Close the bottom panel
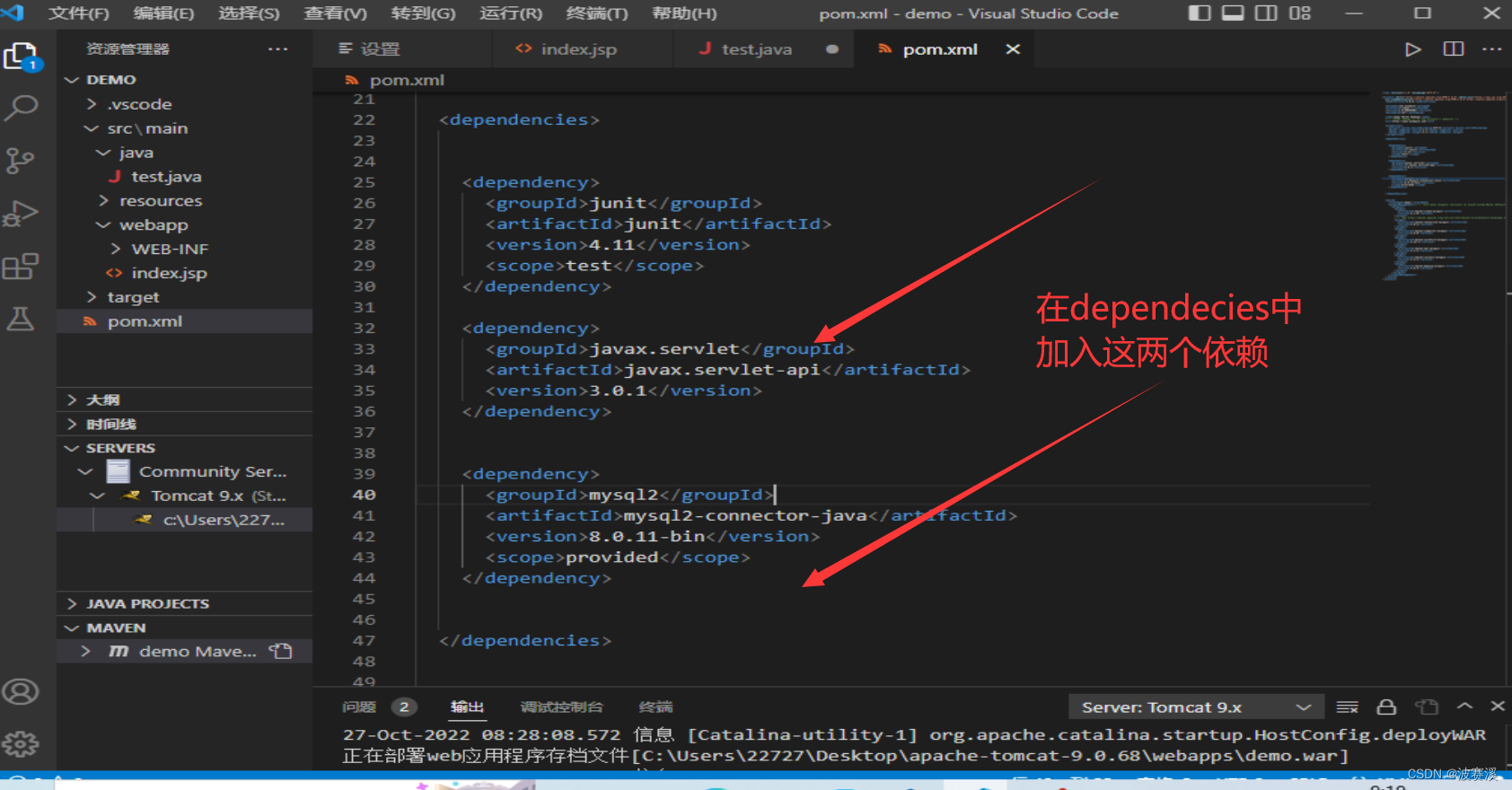Screen dimensions: 1512x790 point(1498,707)
